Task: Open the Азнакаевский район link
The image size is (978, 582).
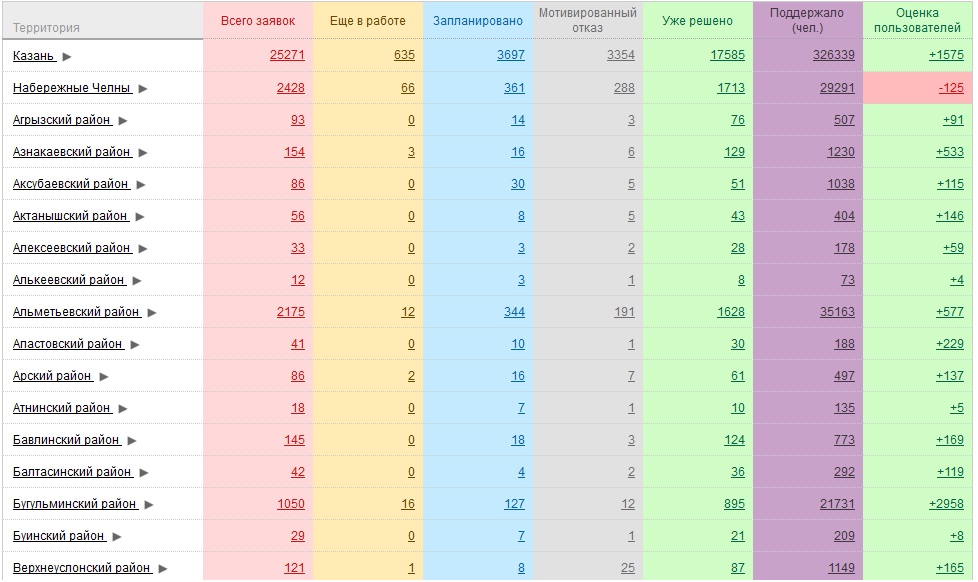Action: pos(72,152)
